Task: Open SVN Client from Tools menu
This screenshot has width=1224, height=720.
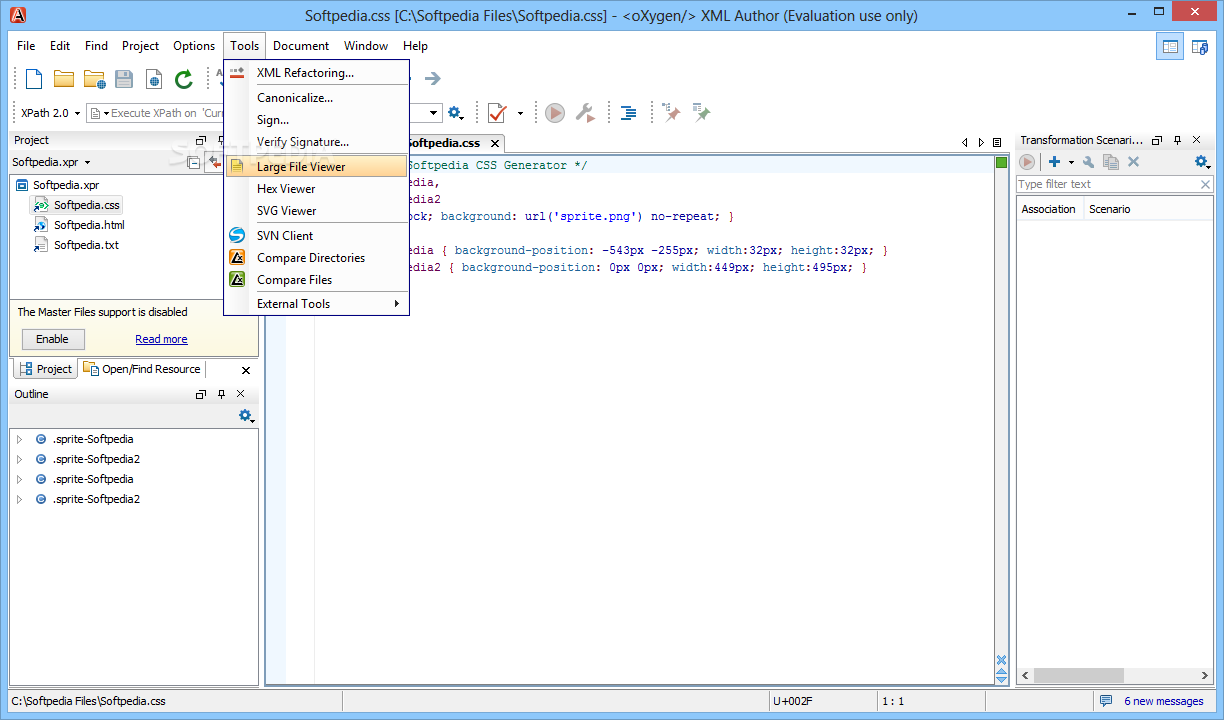Action: 316,236
